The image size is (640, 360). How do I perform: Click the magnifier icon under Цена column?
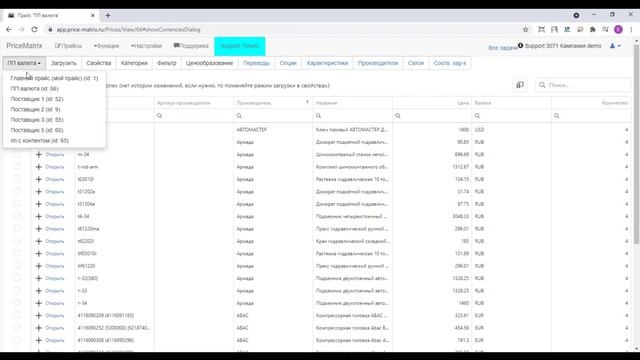pyautogui.click(x=398, y=116)
